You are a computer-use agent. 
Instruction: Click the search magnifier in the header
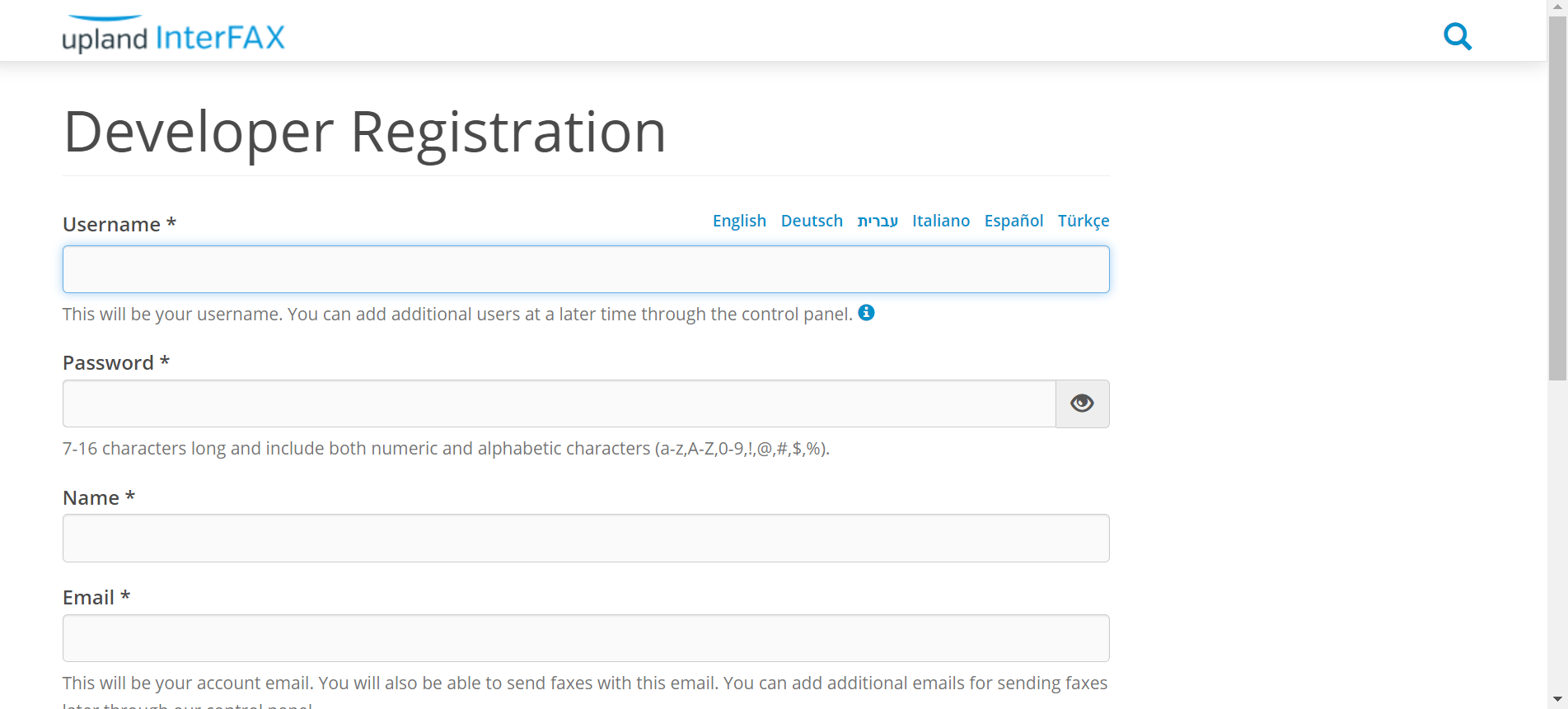[x=1457, y=36]
